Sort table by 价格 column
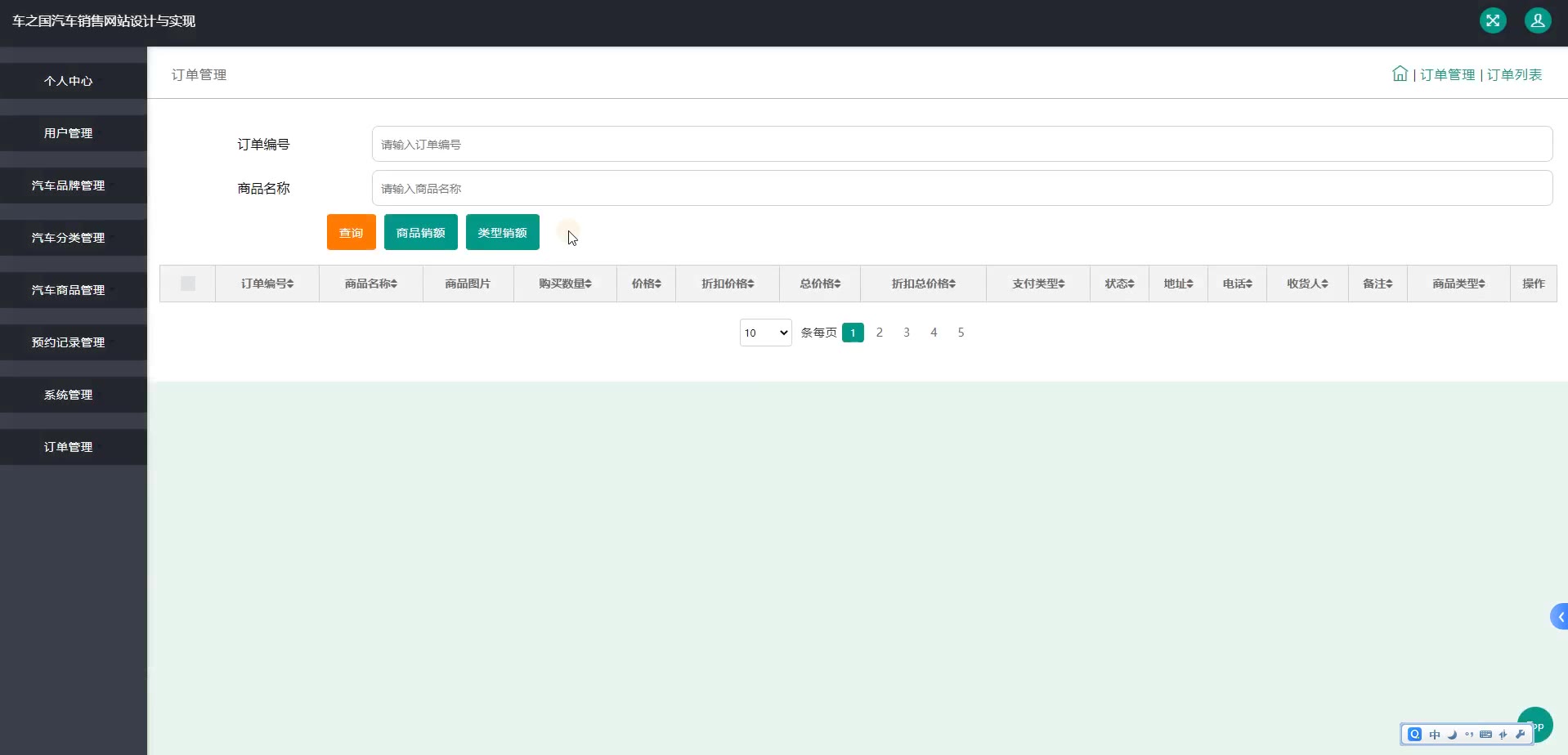The image size is (1568, 755). point(647,284)
